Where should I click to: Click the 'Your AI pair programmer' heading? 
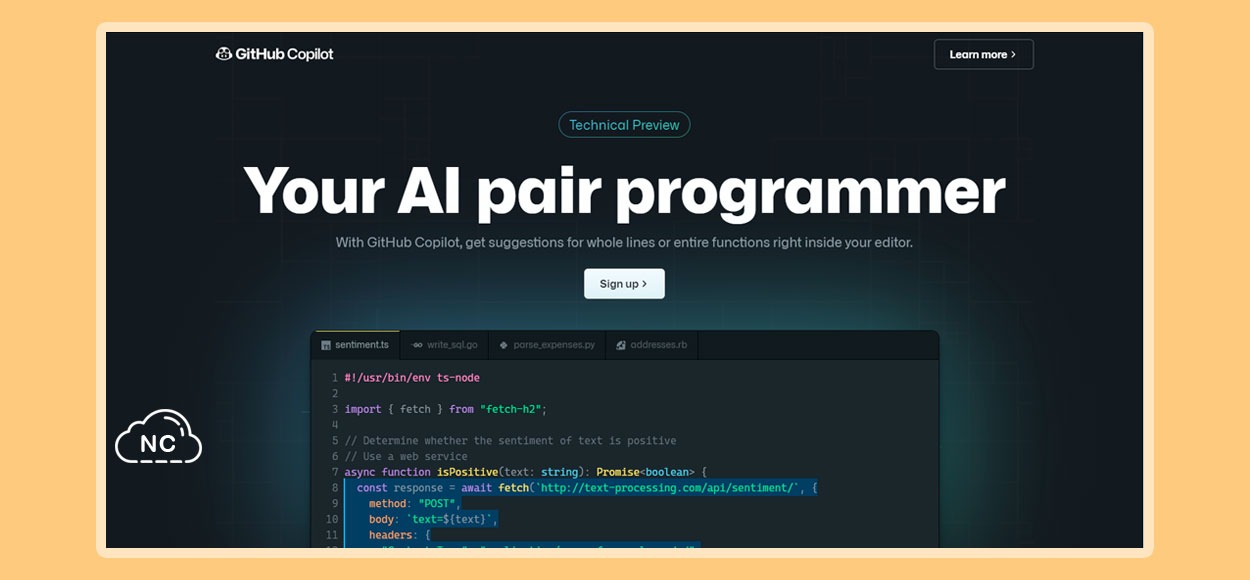[624, 190]
